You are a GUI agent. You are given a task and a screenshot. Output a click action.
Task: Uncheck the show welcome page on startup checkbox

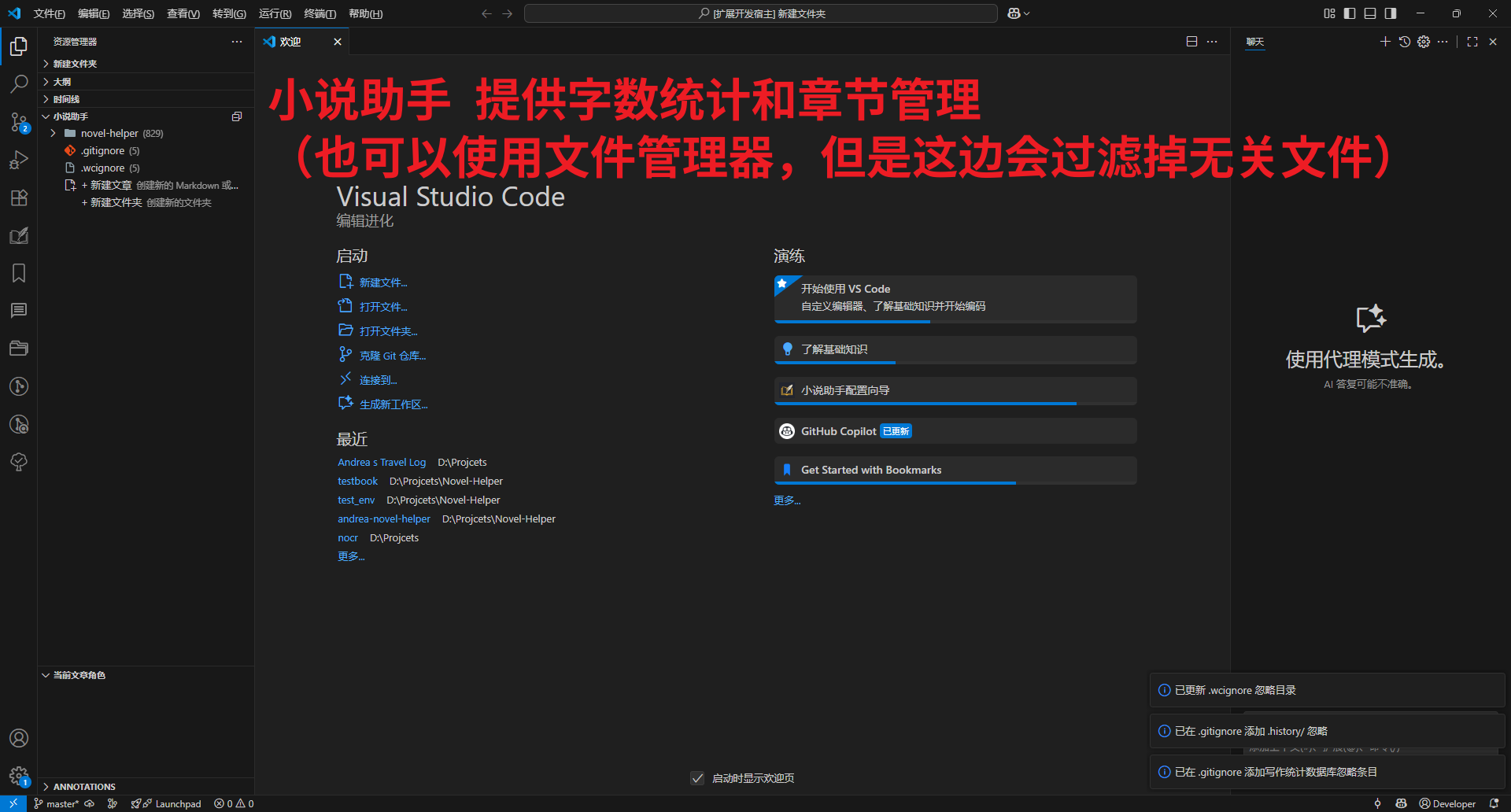pos(697,777)
